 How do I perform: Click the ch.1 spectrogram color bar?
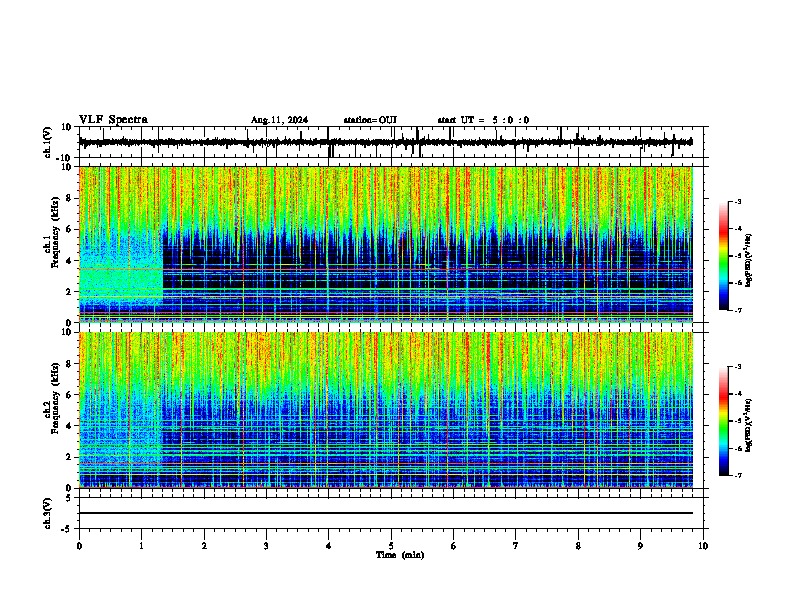click(723, 256)
